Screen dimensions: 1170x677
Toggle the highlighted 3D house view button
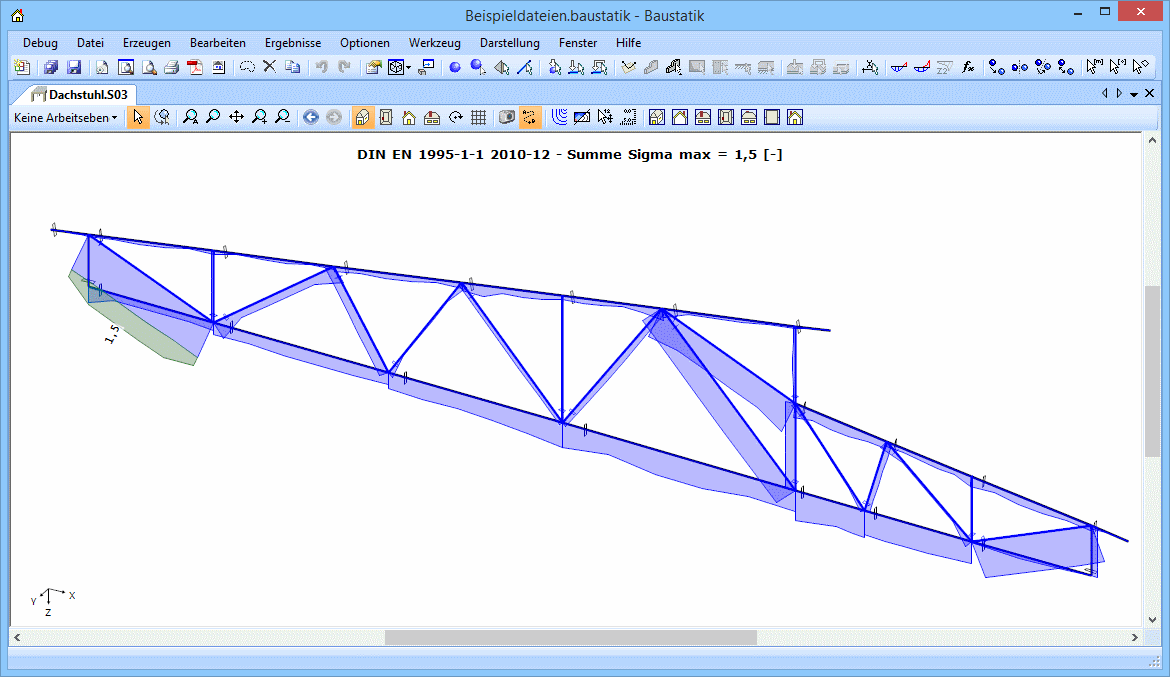tap(363, 117)
